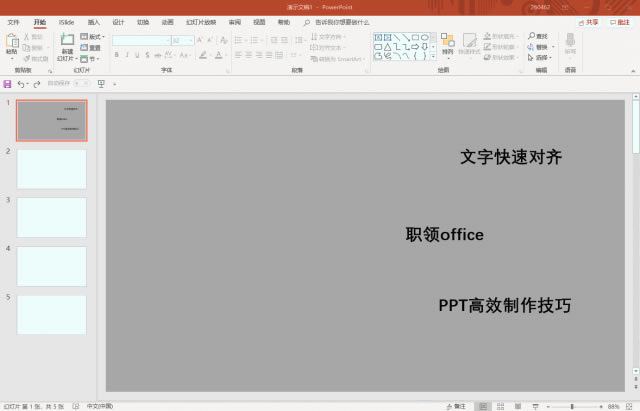Click the Replace (替换) icon
Viewport: 640px width, 411px height.
click(531, 47)
